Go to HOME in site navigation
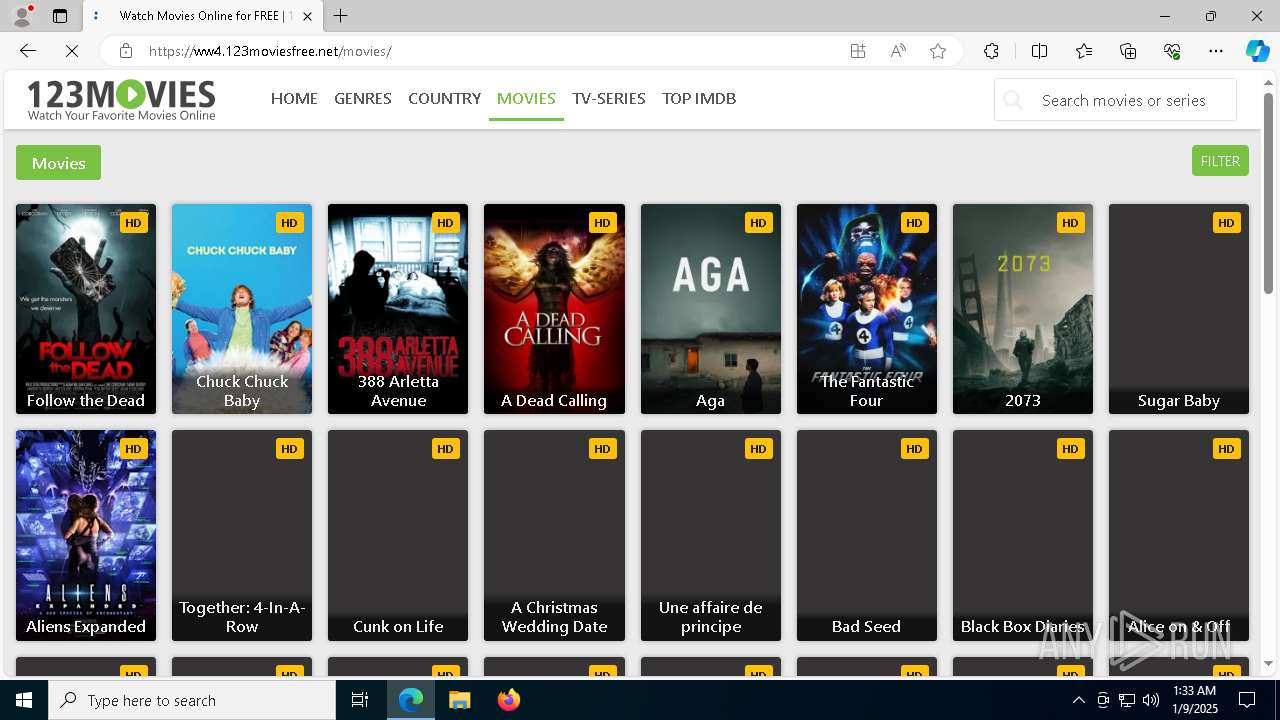1280x720 pixels. [x=294, y=98]
